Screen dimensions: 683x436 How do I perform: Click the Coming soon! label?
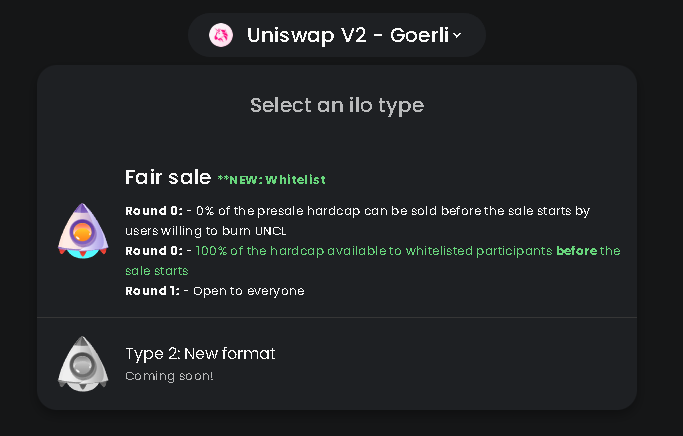tap(169, 376)
